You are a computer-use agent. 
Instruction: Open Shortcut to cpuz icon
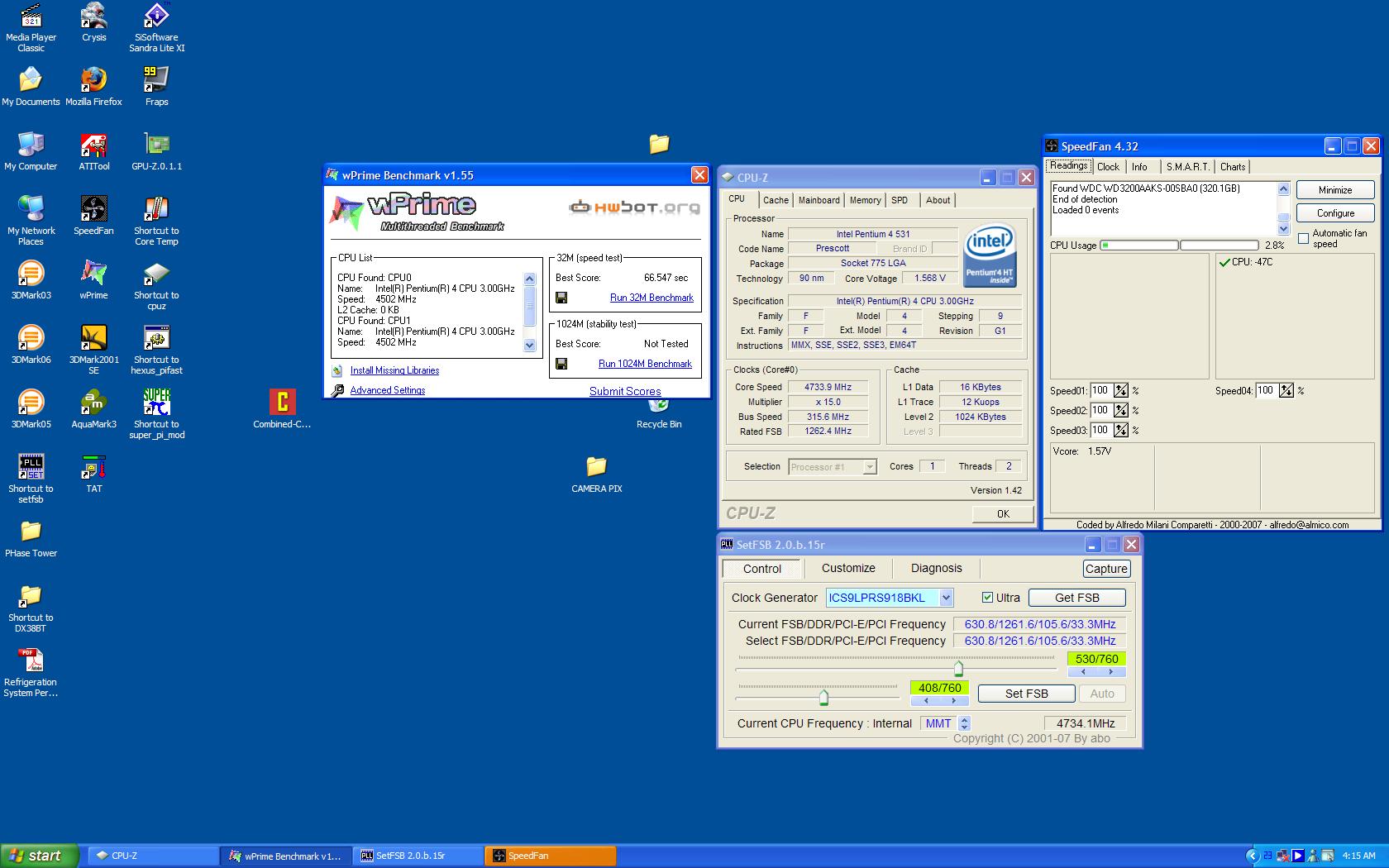click(156, 285)
